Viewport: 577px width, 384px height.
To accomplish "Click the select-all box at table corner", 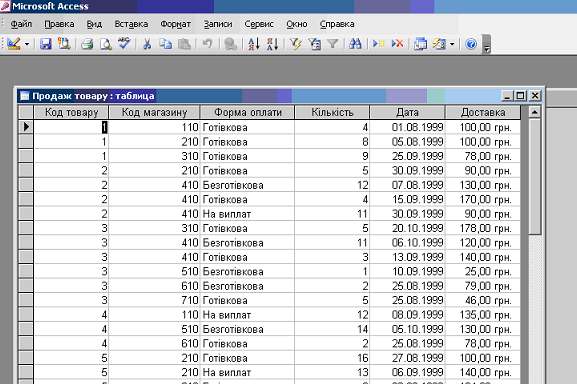I will [x=26, y=112].
